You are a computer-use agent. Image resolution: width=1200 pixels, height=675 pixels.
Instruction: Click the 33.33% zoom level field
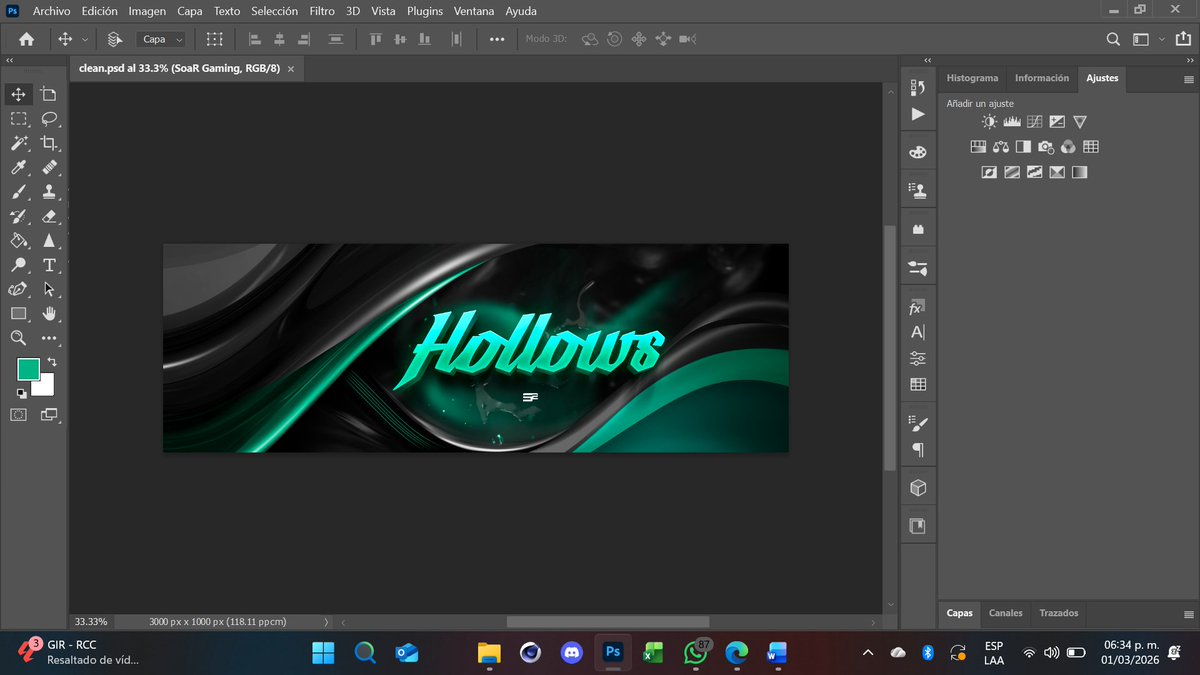coord(91,621)
